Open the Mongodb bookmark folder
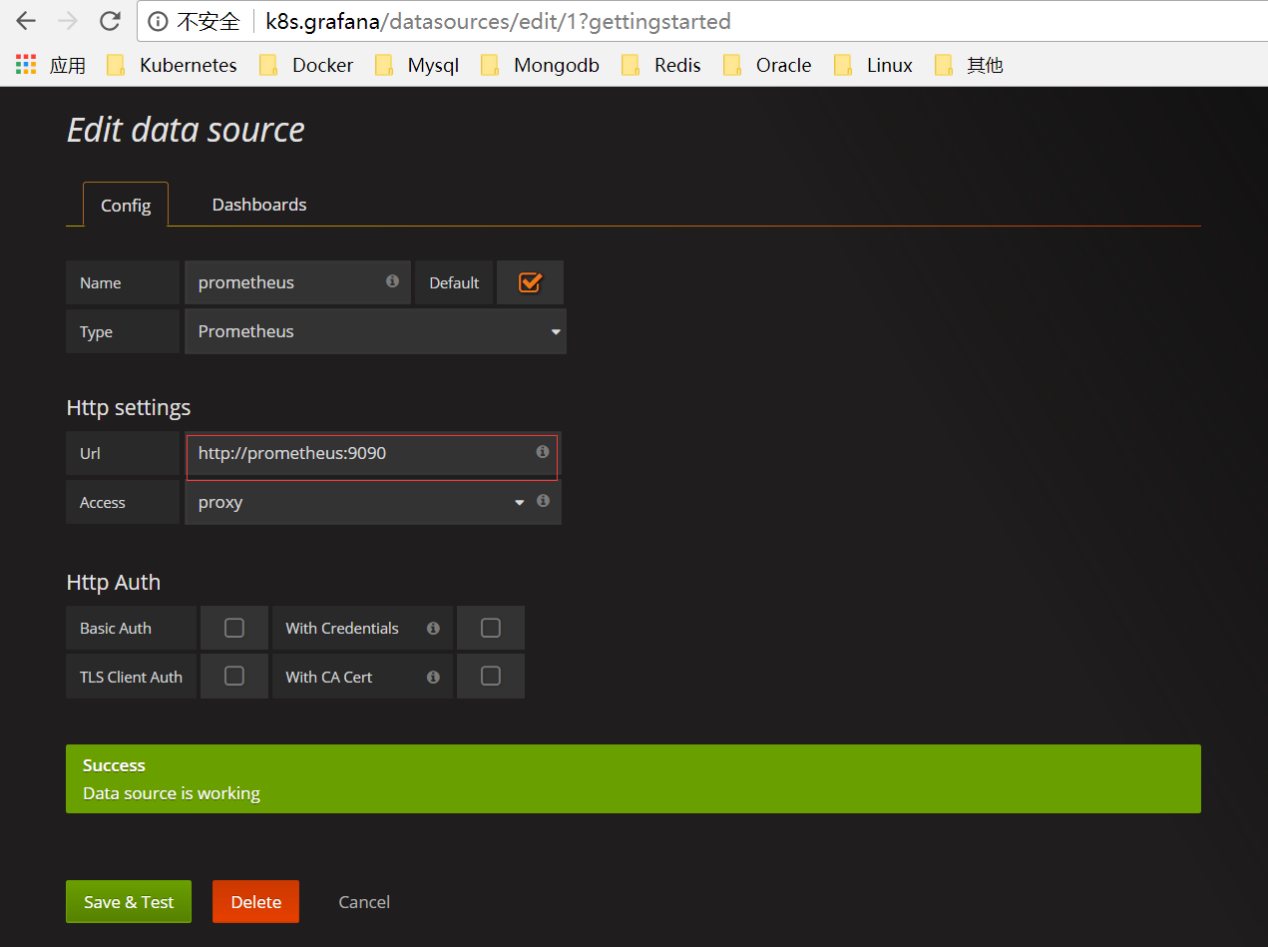This screenshot has width=1268, height=947. [x=540, y=65]
